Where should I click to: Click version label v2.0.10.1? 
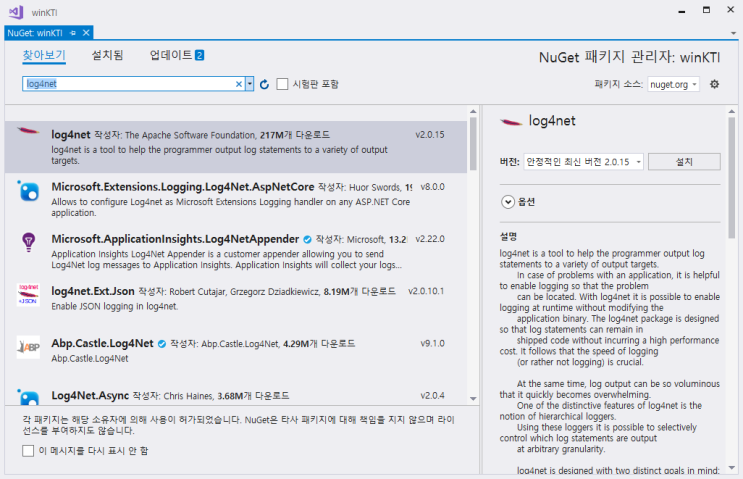[426, 291]
